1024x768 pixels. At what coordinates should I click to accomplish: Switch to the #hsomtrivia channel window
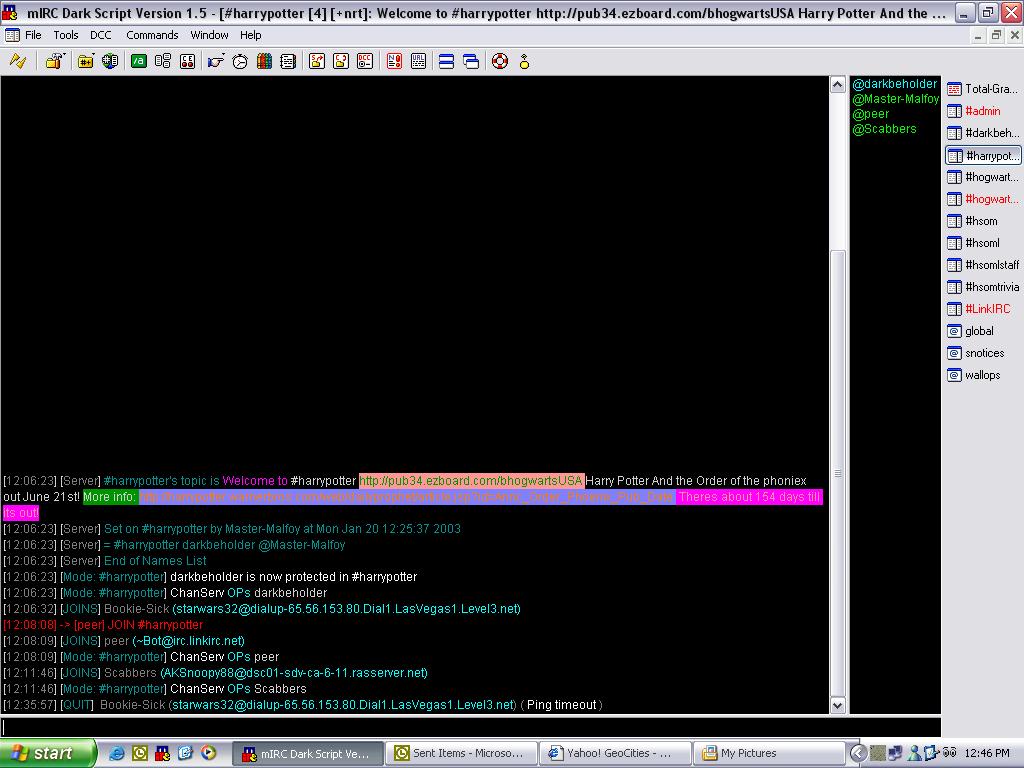point(983,287)
